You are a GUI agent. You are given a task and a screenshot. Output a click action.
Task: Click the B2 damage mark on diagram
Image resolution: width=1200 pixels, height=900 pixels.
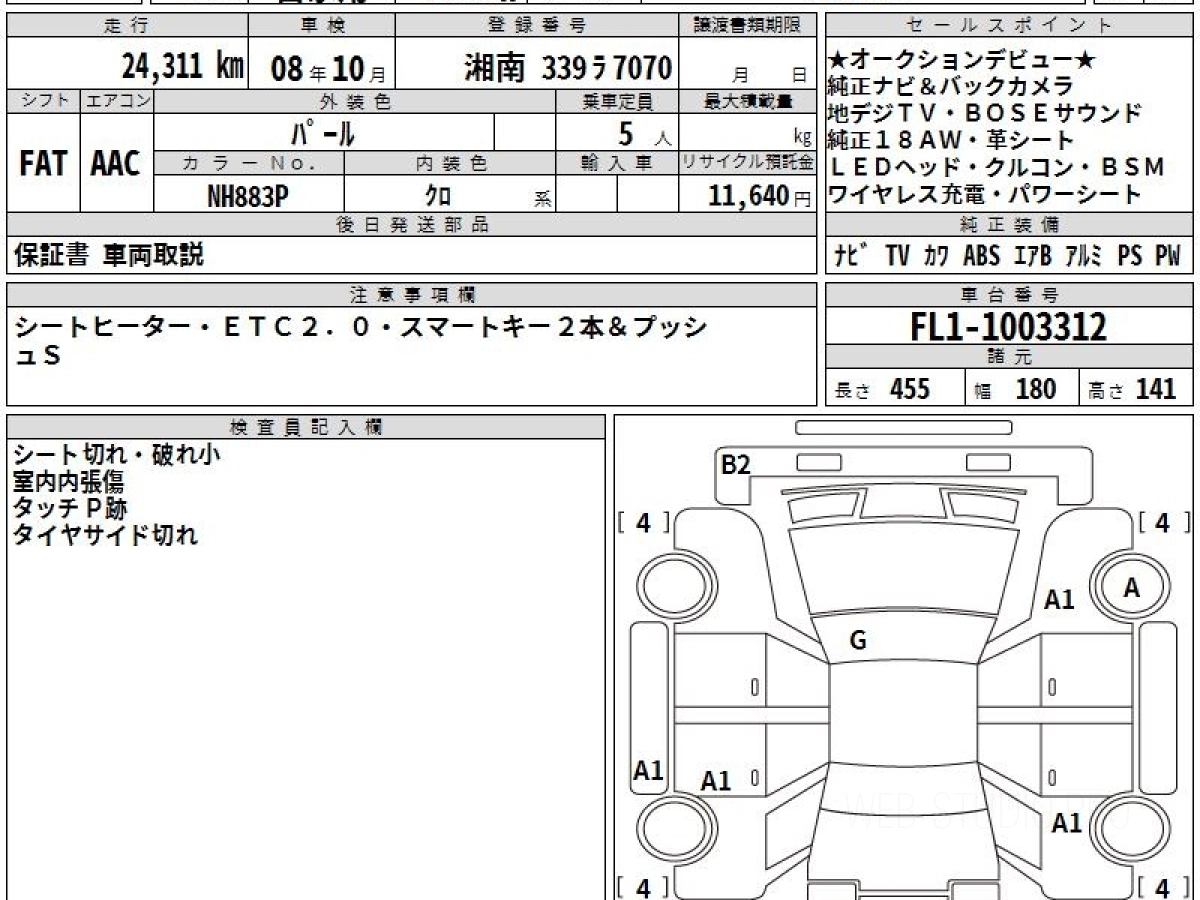tap(736, 464)
